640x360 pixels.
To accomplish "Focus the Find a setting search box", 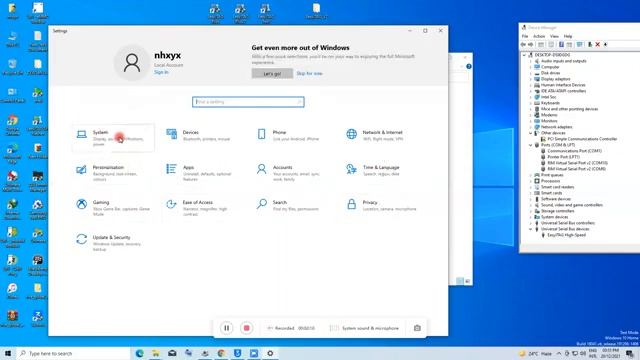I will point(248,102).
